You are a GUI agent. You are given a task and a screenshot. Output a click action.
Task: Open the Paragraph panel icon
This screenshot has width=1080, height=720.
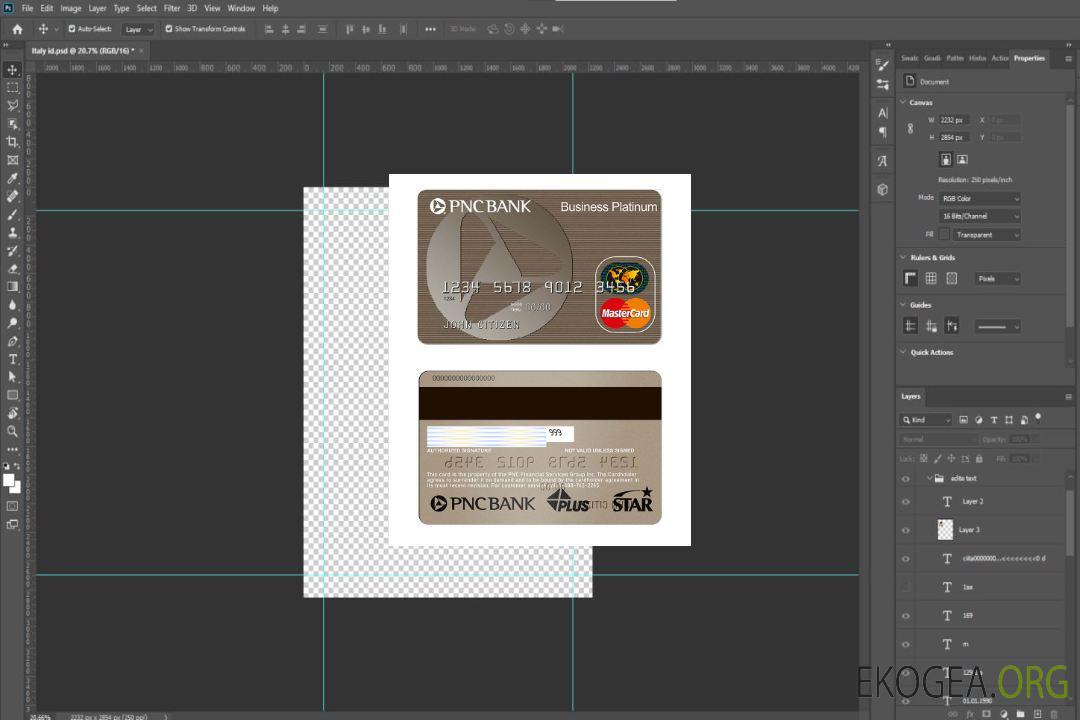883,132
